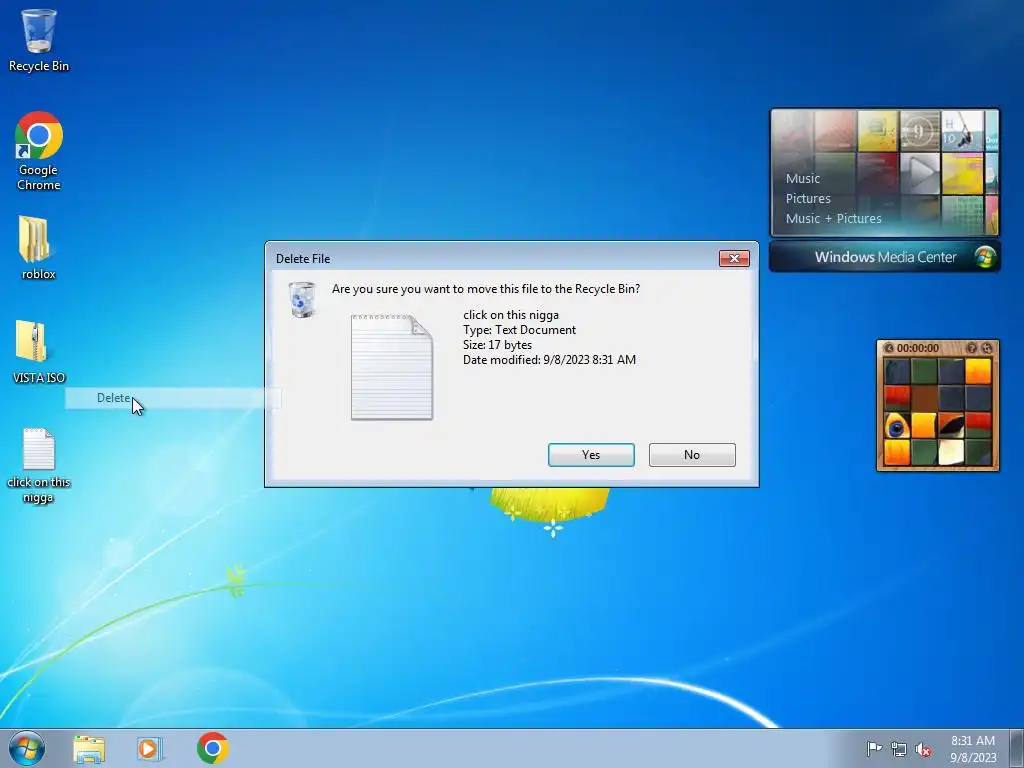Select the text document icon on the desktop

pyautogui.click(x=39, y=466)
